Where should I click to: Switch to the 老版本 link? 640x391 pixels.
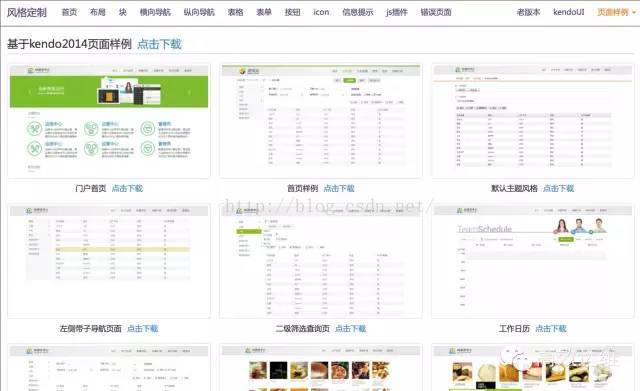point(528,12)
